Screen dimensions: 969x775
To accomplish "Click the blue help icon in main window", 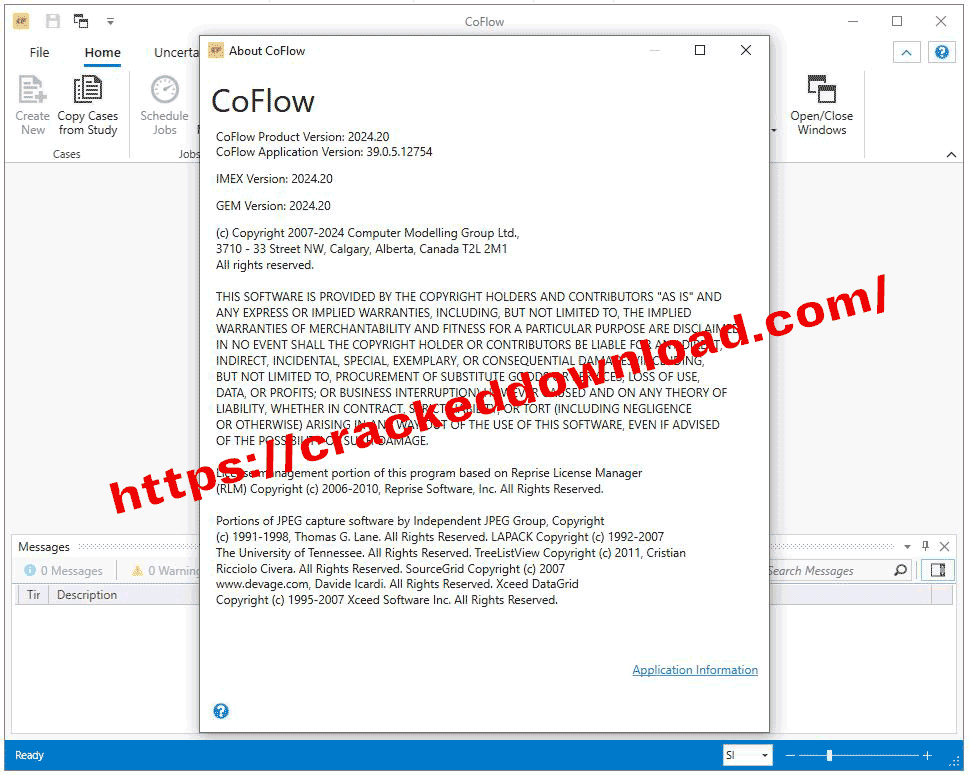I will (x=942, y=52).
